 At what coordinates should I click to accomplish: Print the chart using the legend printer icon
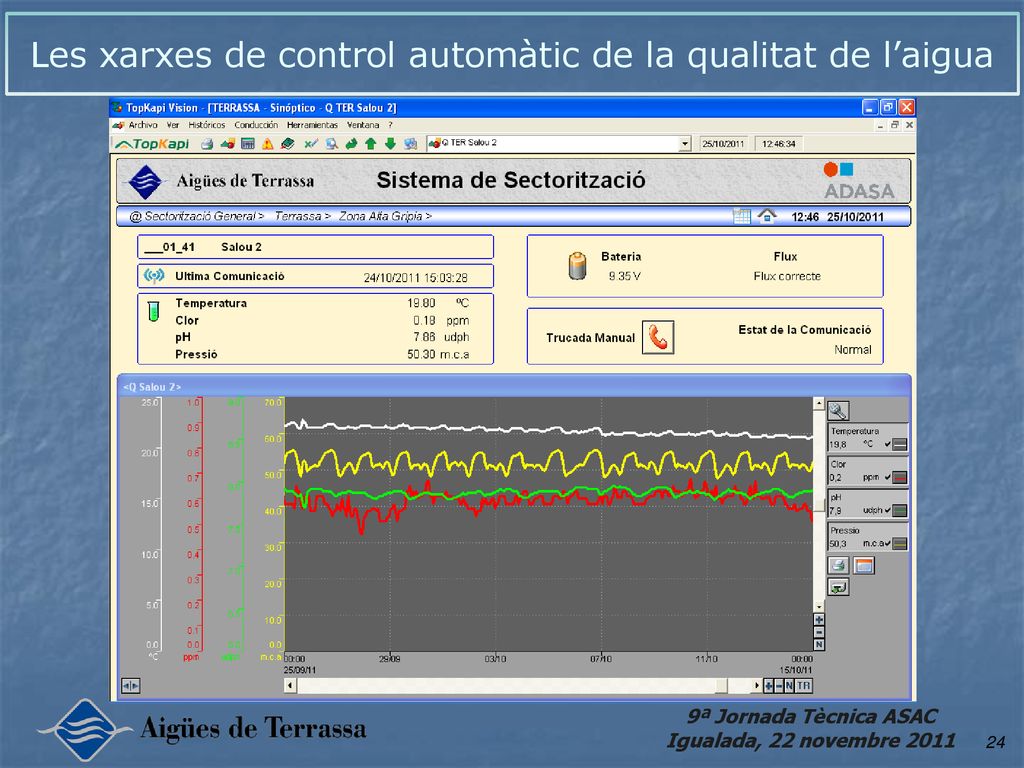(839, 566)
